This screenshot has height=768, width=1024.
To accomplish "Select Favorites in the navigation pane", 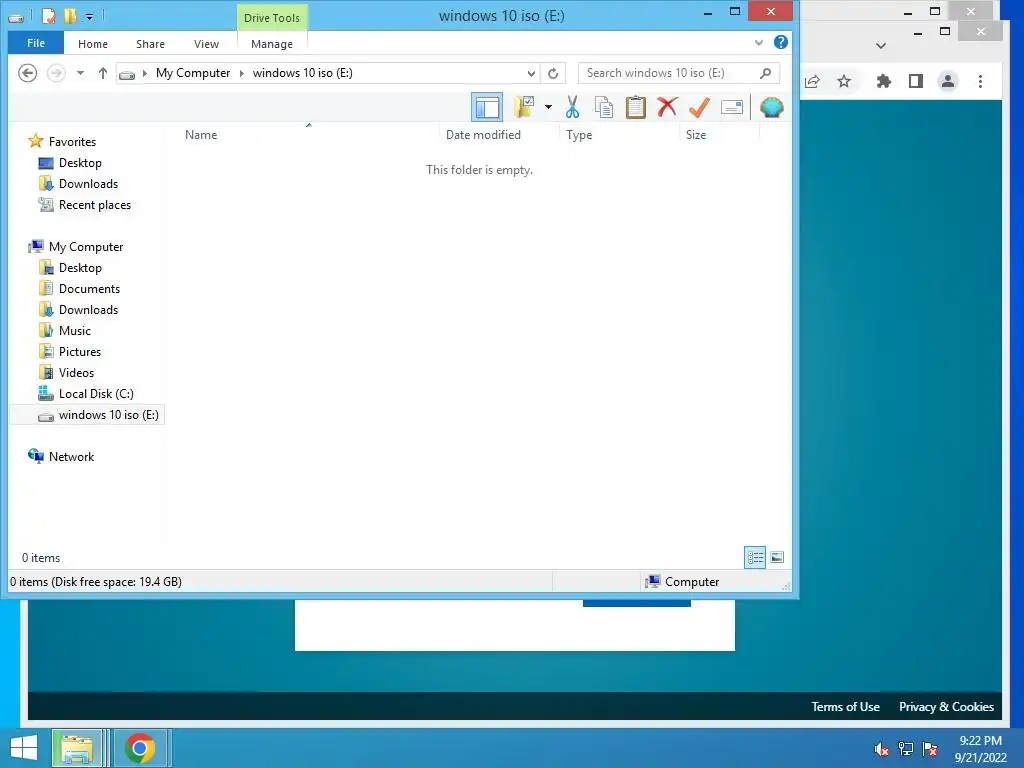I will click(72, 142).
